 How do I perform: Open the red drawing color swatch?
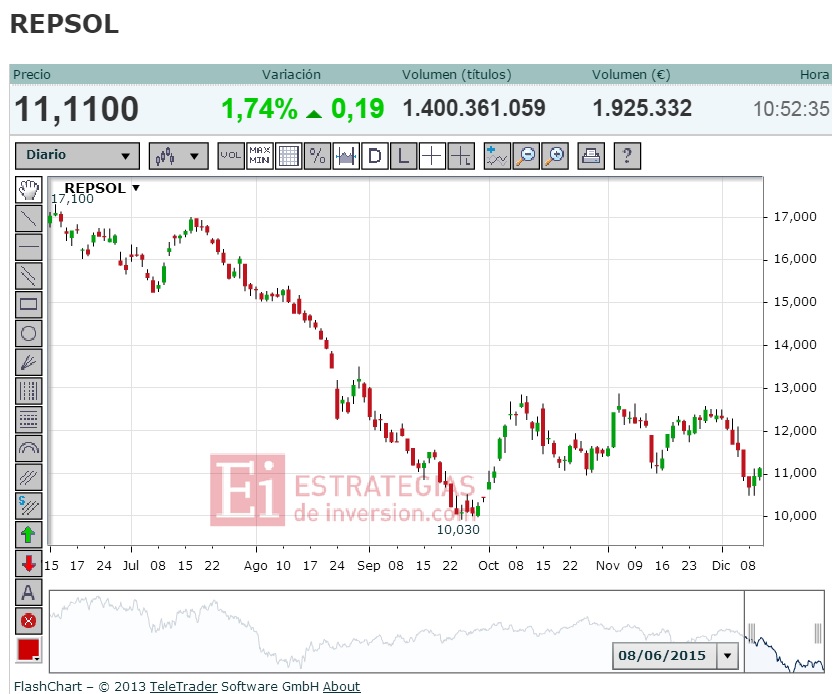[x=28, y=650]
